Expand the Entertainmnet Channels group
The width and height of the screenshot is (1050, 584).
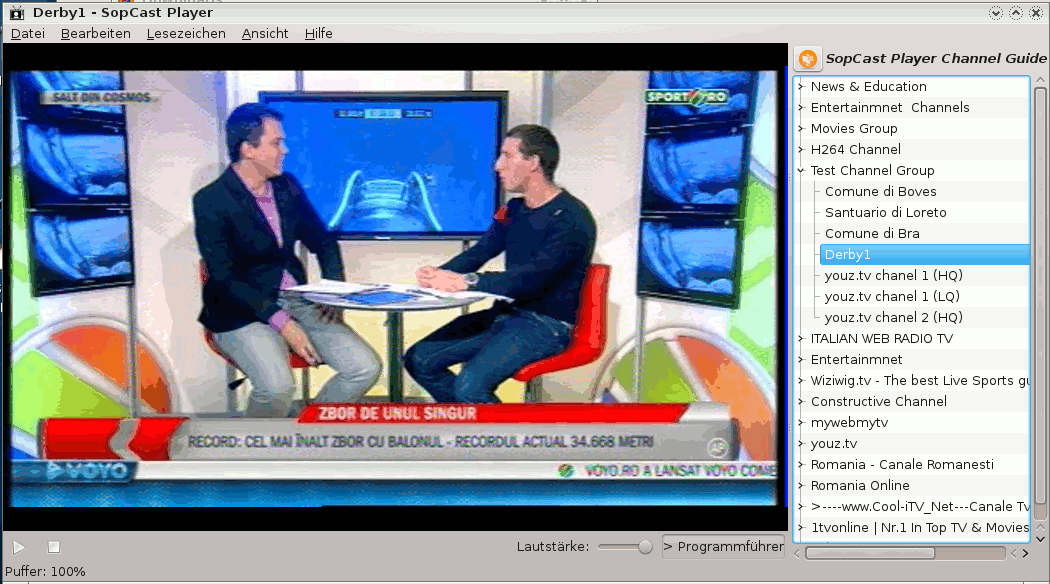point(801,107)
